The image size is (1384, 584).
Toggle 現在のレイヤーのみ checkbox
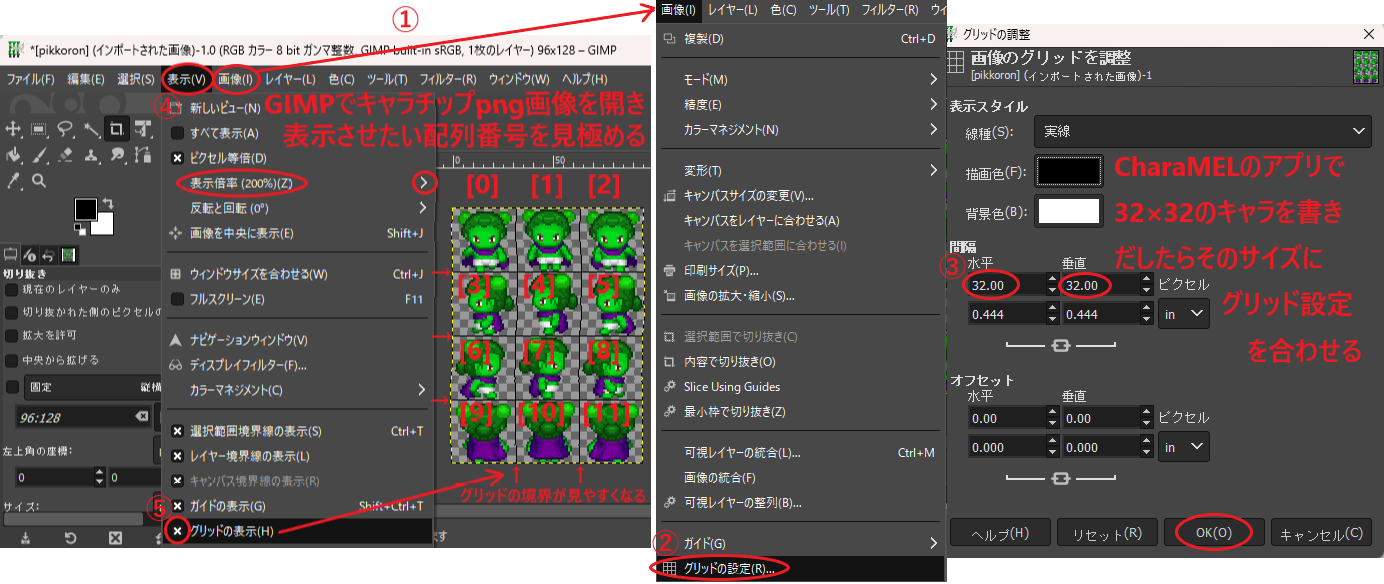click(x=12, y=288)
